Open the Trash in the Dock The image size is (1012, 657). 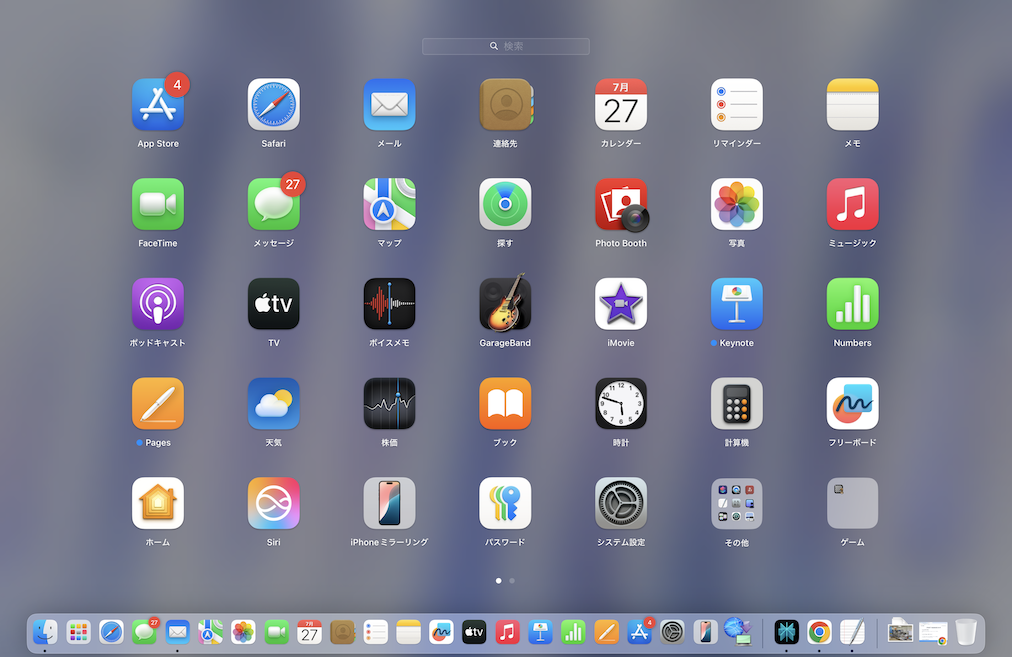click(x=966, y=632)
